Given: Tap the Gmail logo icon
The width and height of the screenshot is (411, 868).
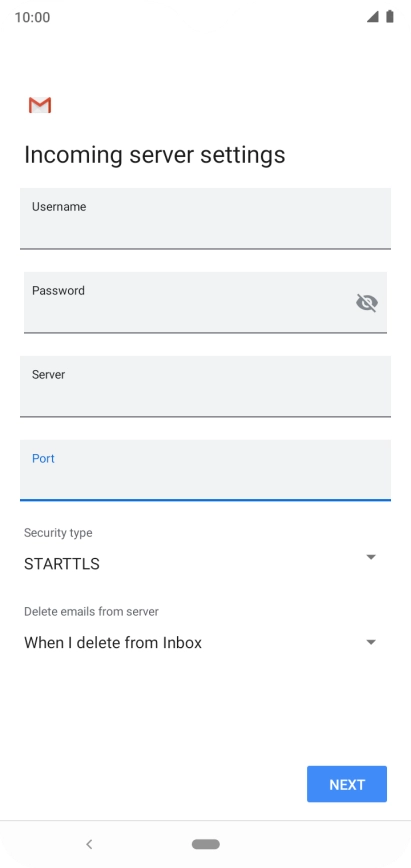Looking at the screenshot, I should coord(40,105).
